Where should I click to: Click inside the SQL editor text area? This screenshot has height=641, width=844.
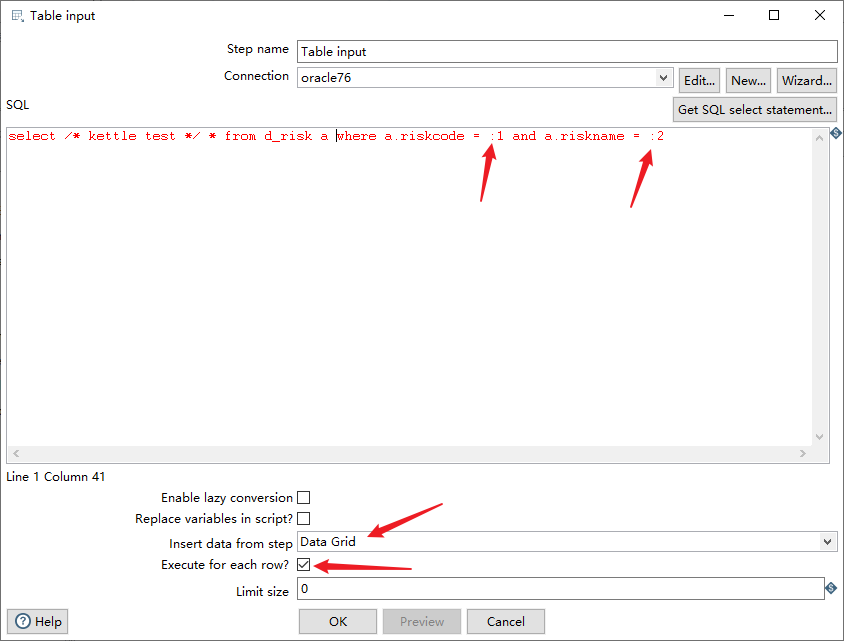pos(409,288)
